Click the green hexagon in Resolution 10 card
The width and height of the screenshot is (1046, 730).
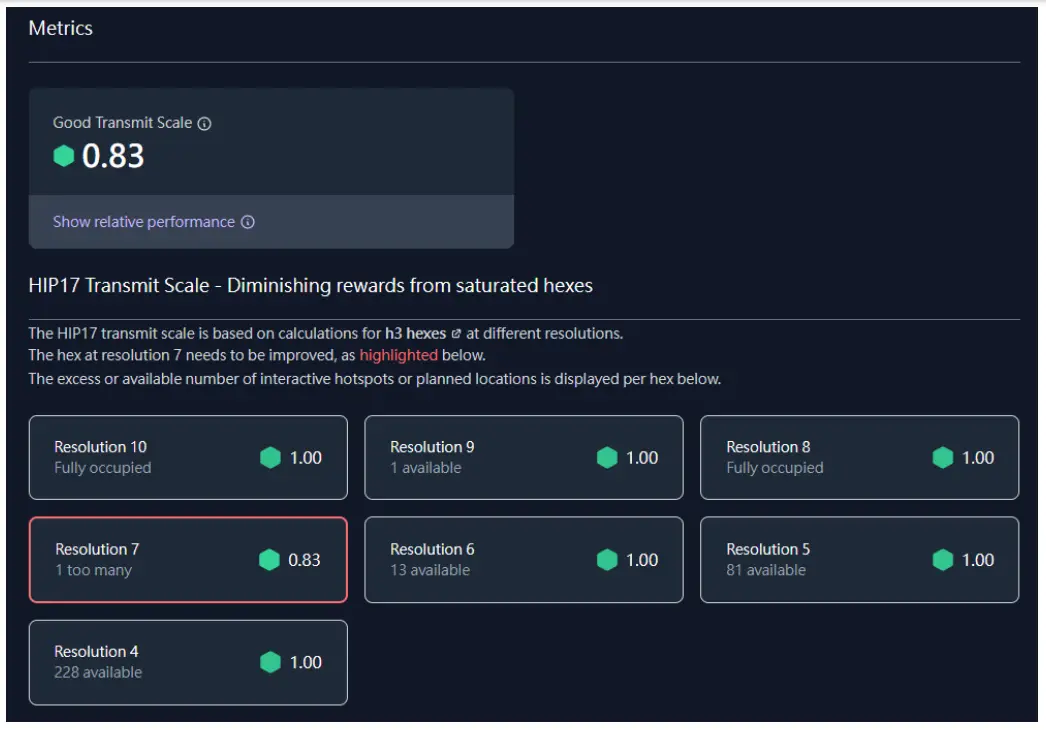(x=270, y=458)
